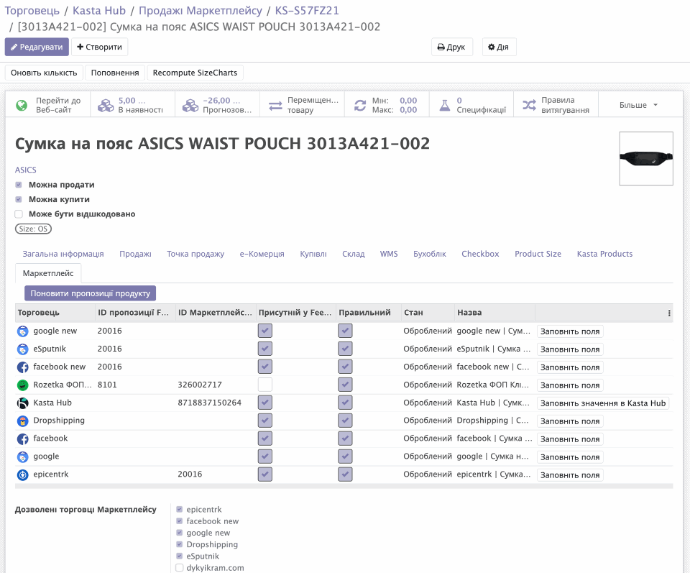This screenshot has width=690, height=573.
Task: Click the globe icon for Go to Website
Action: tap(21, 105)
